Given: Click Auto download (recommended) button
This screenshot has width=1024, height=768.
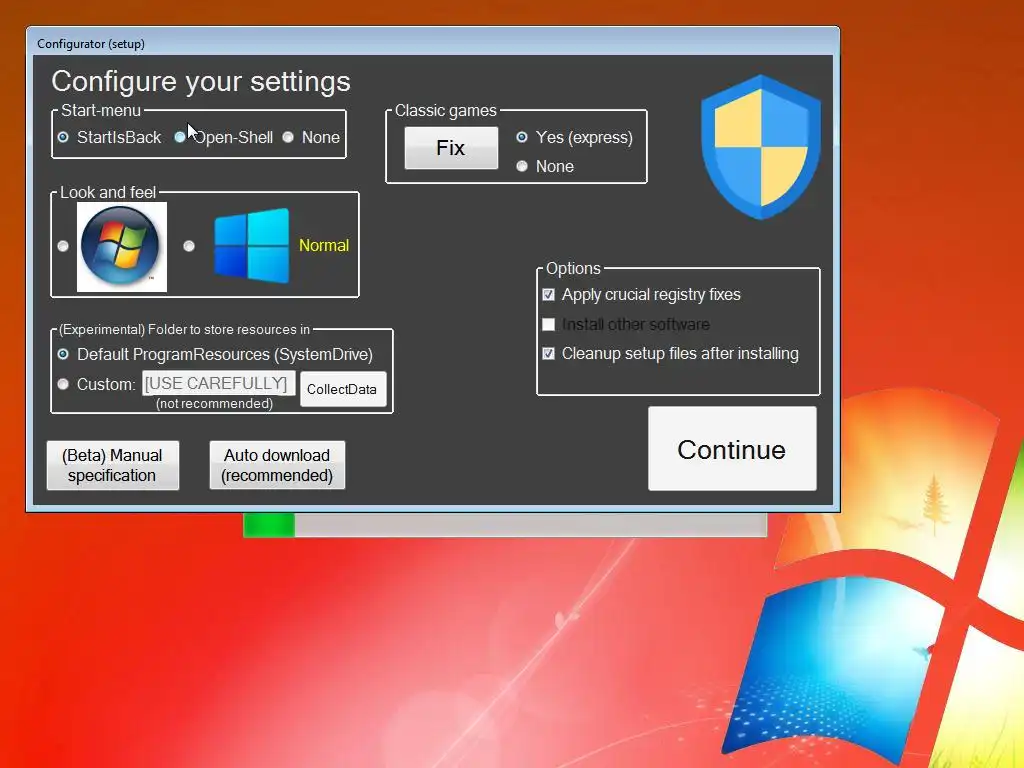Looking at the screenshot, I should pyautogui.click(x=277, y=465).
